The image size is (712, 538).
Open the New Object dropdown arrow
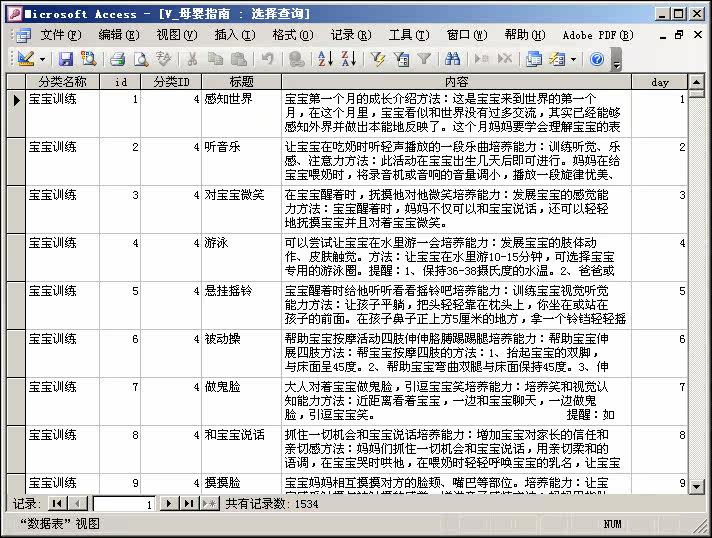[573, 59]
